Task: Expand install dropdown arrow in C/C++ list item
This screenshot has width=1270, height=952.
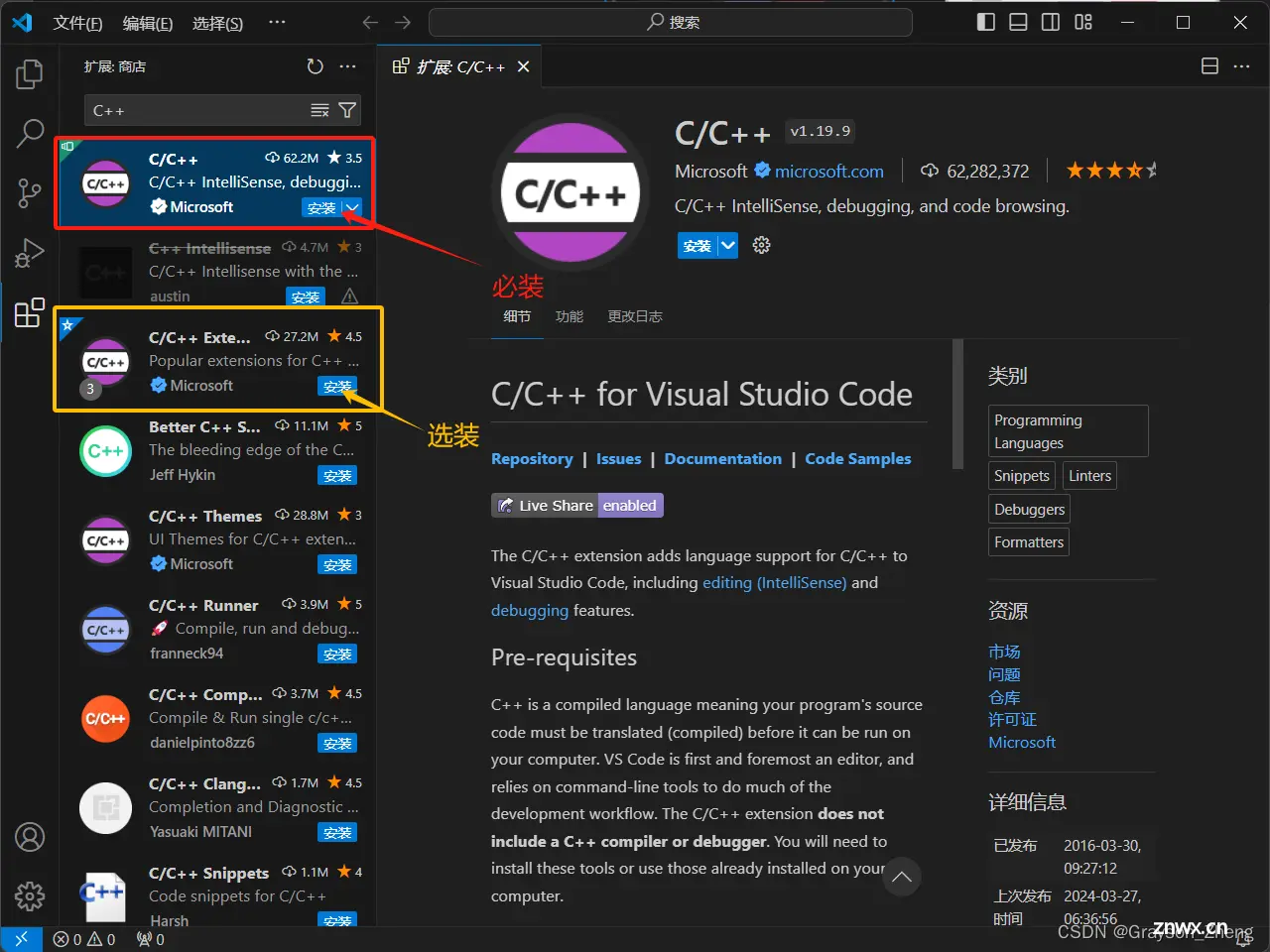Action: [x=352, y=207]
